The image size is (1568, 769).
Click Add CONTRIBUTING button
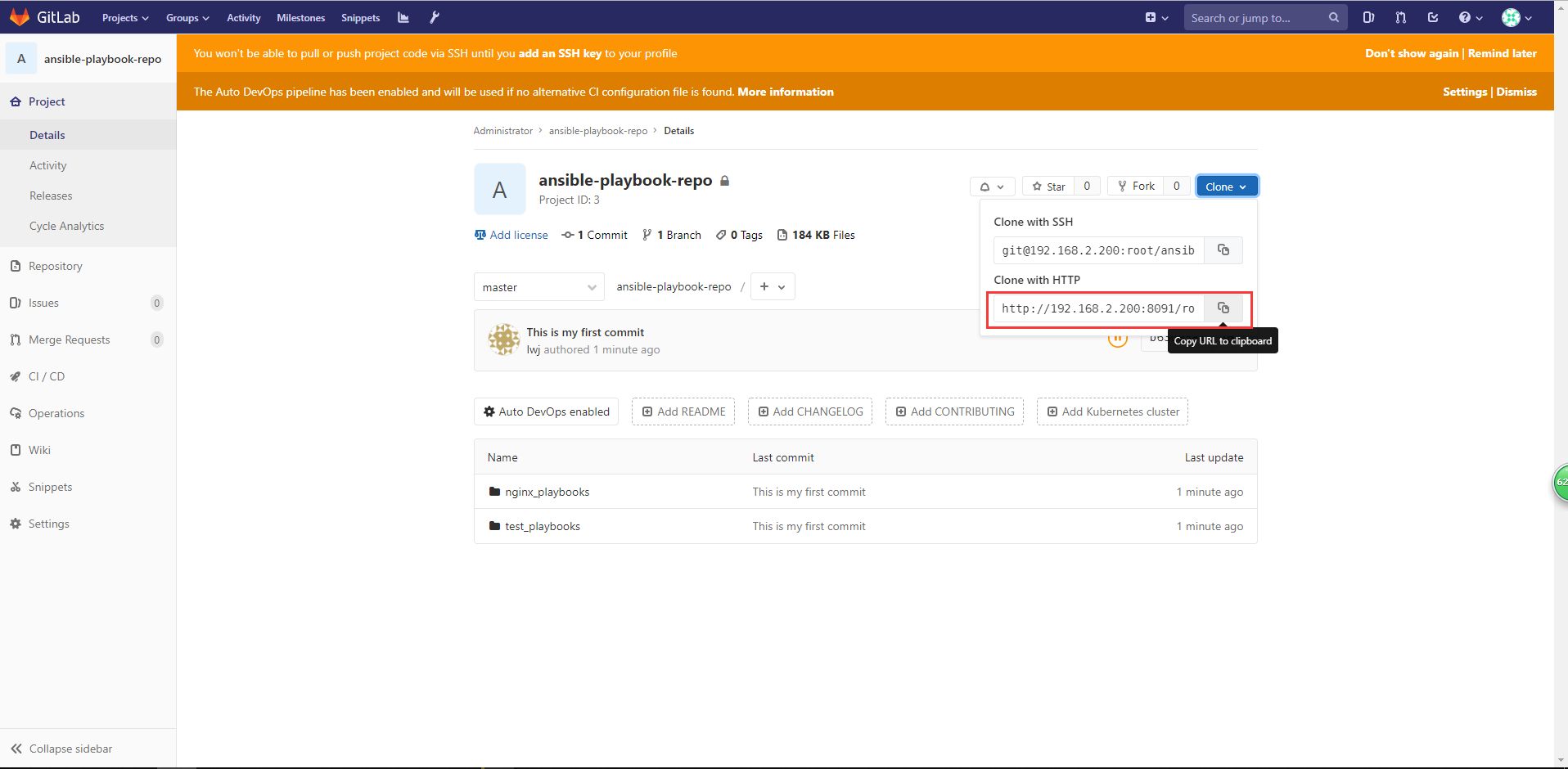tap(954, 411)
